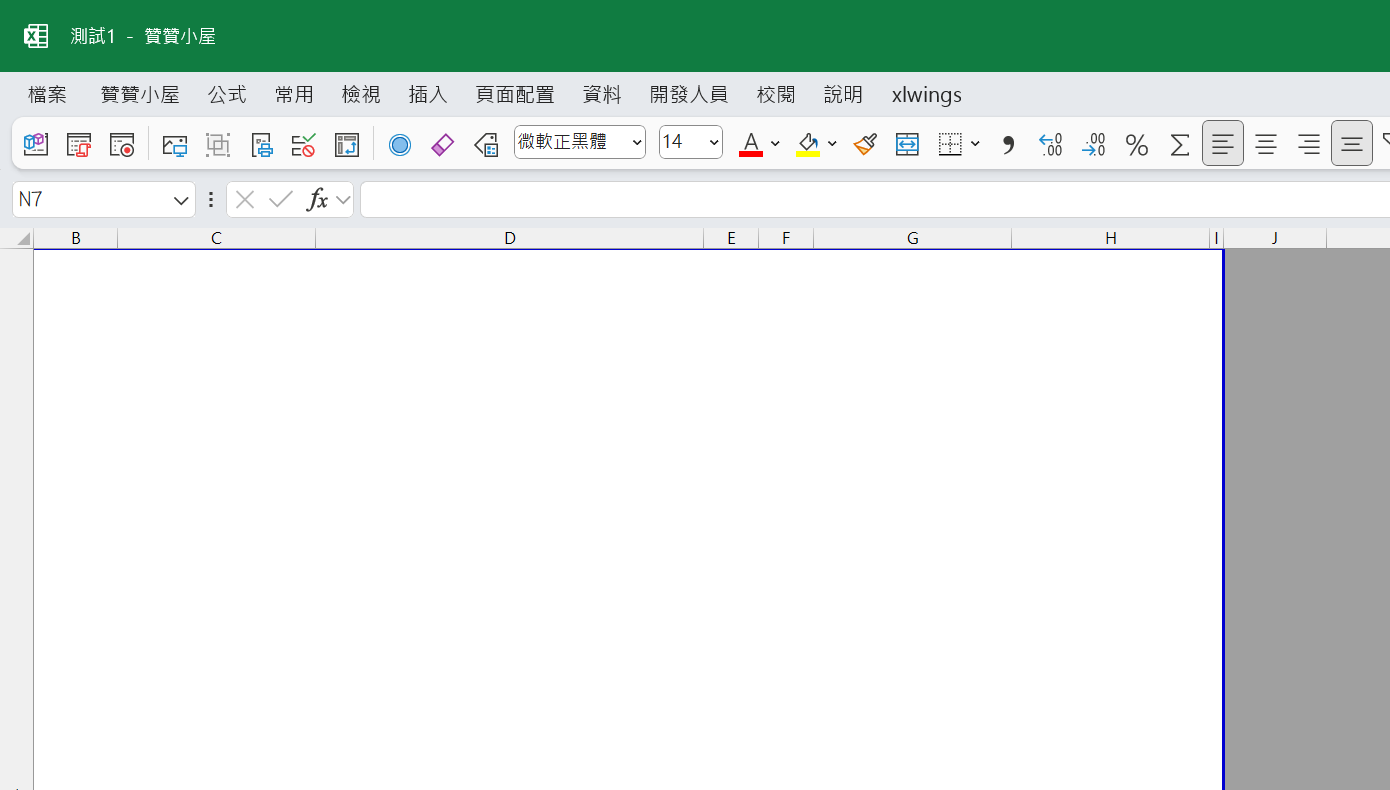Select column G header

tap(913, 238)
